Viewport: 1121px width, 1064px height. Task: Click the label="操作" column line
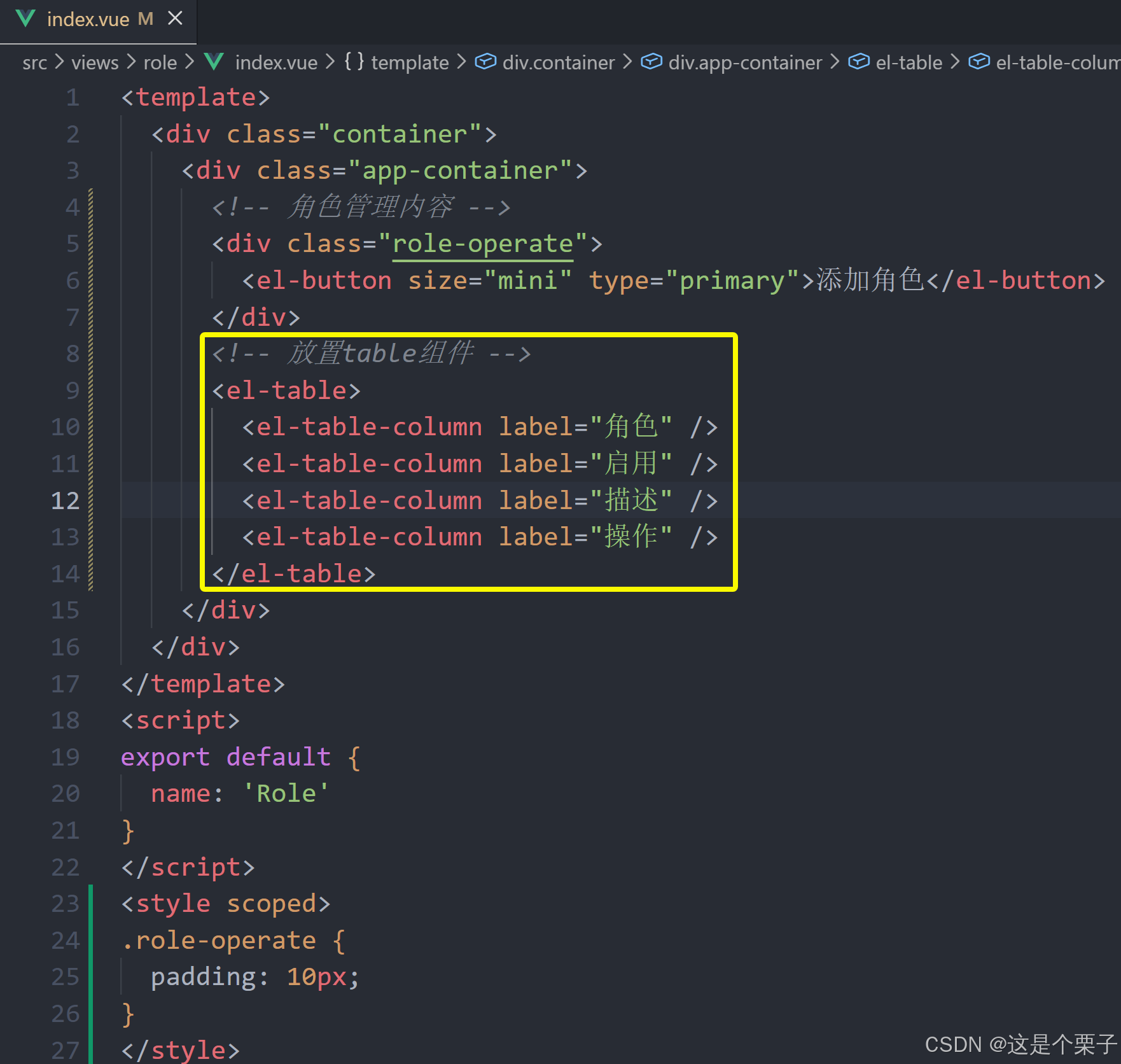pos(480,537)
